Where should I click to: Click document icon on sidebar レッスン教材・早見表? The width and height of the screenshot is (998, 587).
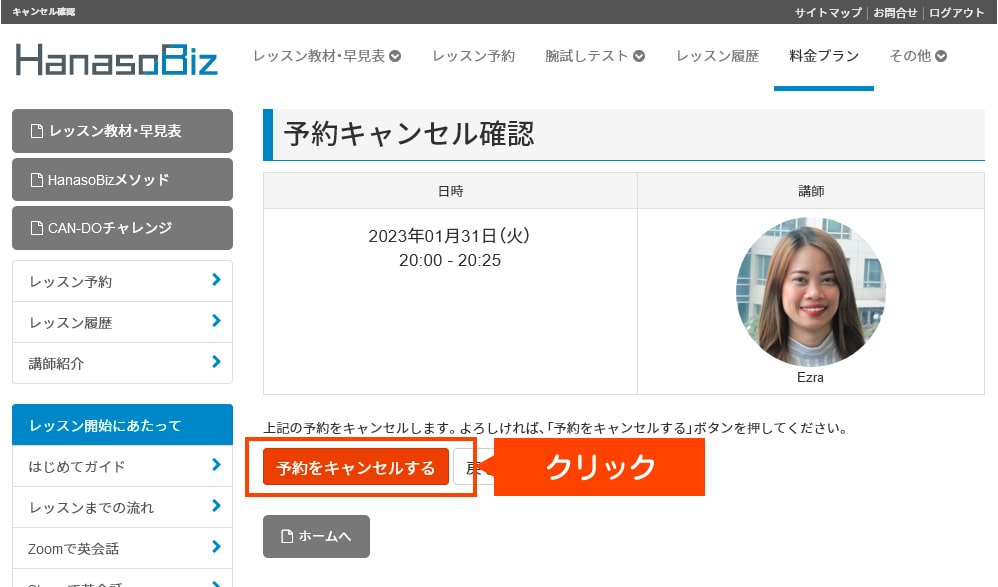37,131
